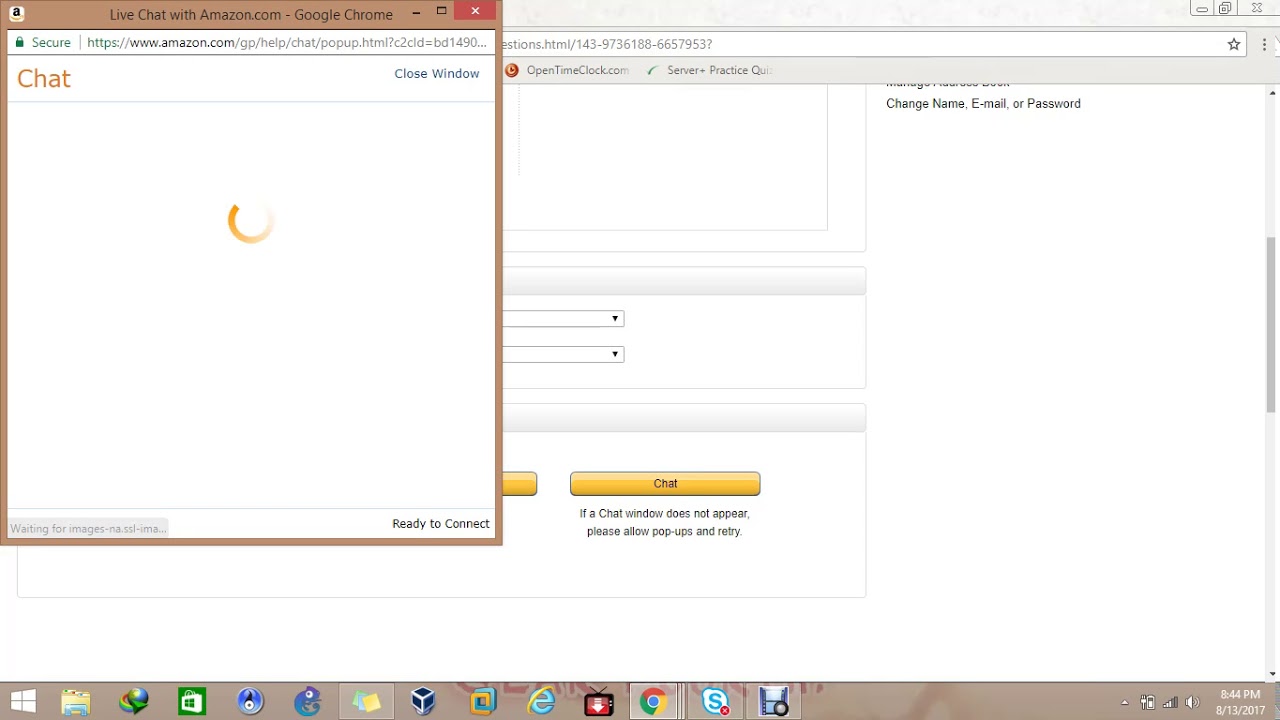
Task: Click the Amazon favicon in popup title bar
Action: click(x=16, y=13)
